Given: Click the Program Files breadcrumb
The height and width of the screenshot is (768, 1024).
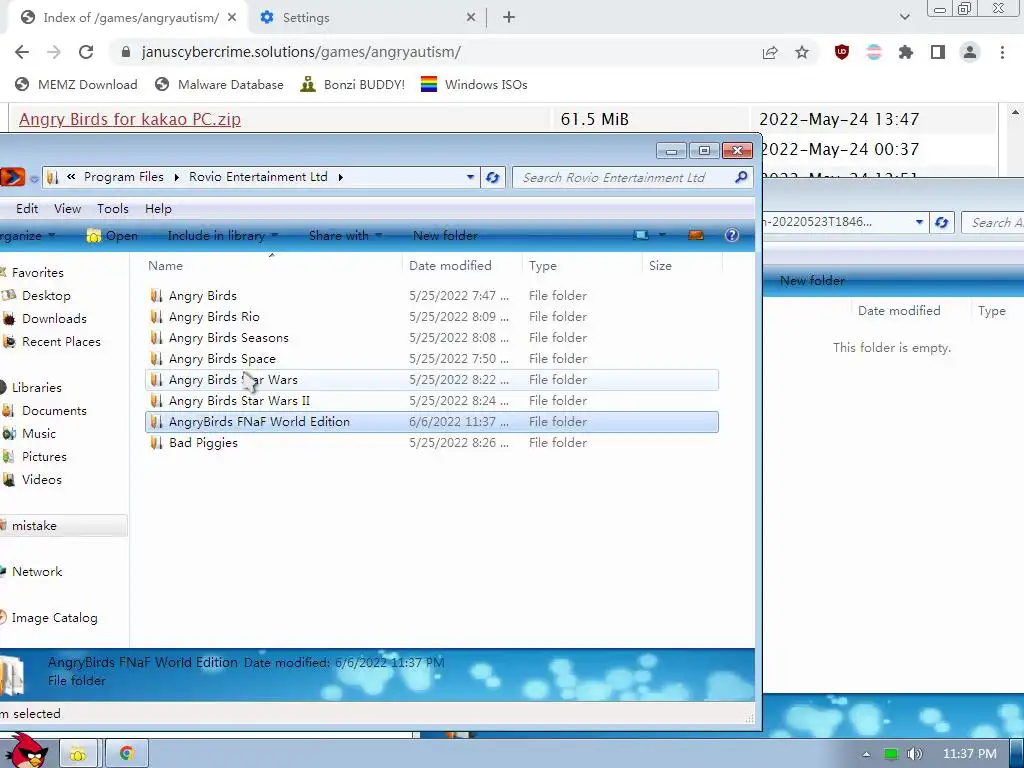Looking at the screenshot, I should tap(123, 177).
